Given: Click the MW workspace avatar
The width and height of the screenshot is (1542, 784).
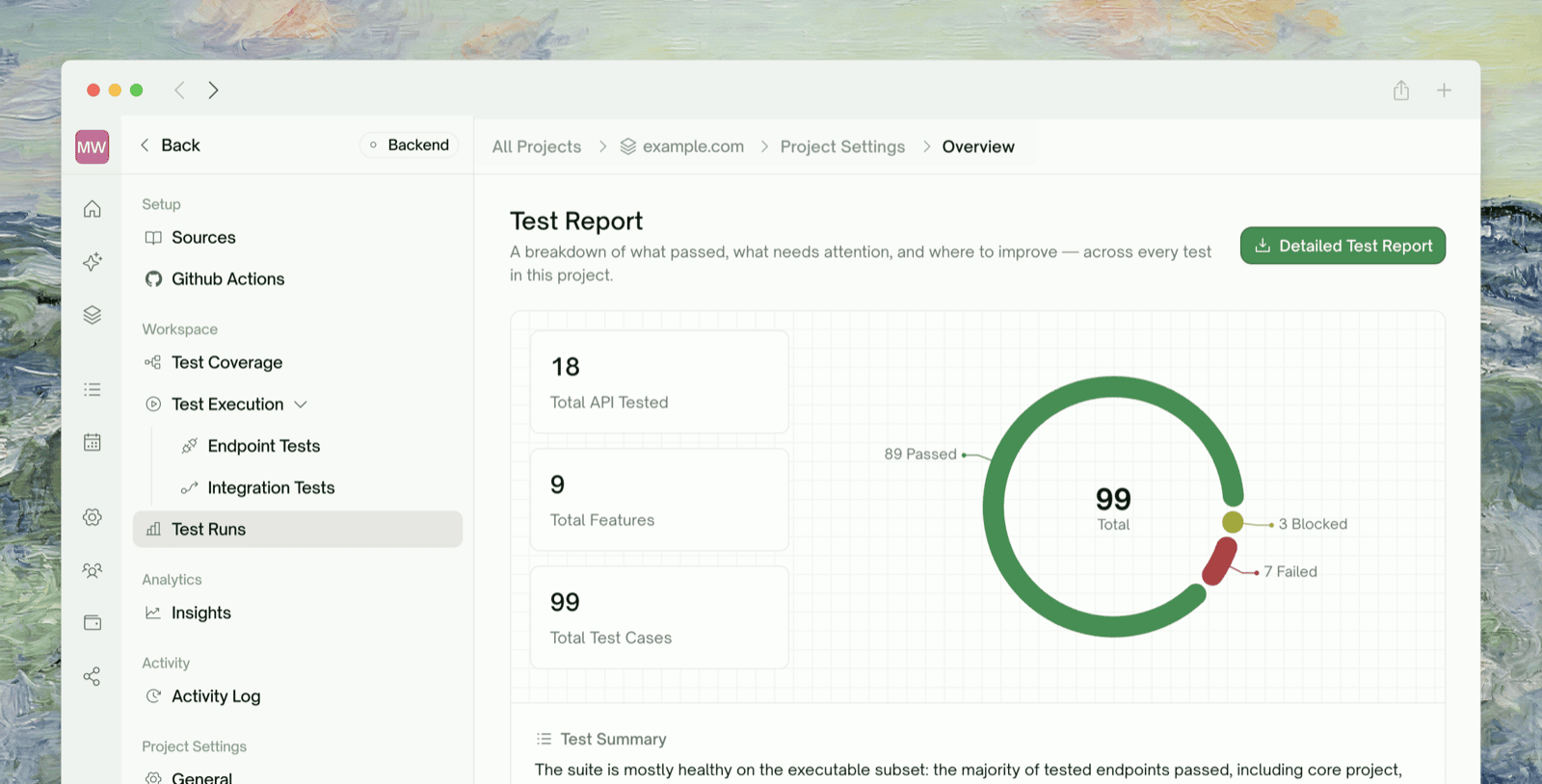Looking at the screenshot, I should pyautogui.click(x=92, y=146).
